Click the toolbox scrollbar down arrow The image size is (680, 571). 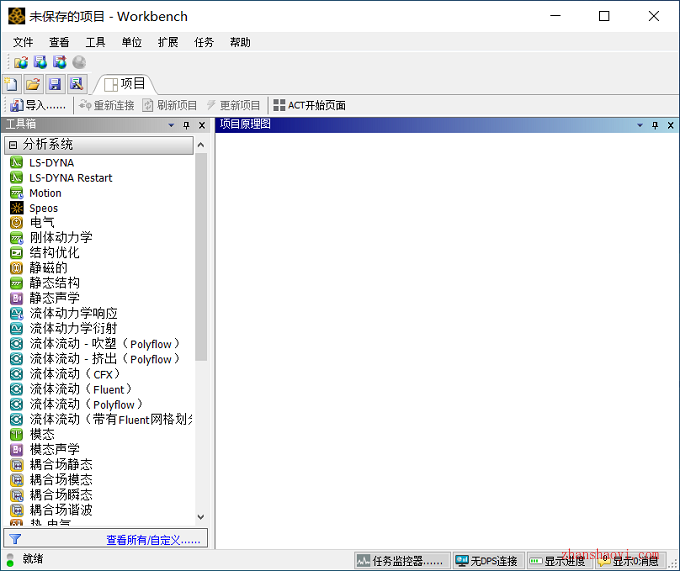[201, 517]
